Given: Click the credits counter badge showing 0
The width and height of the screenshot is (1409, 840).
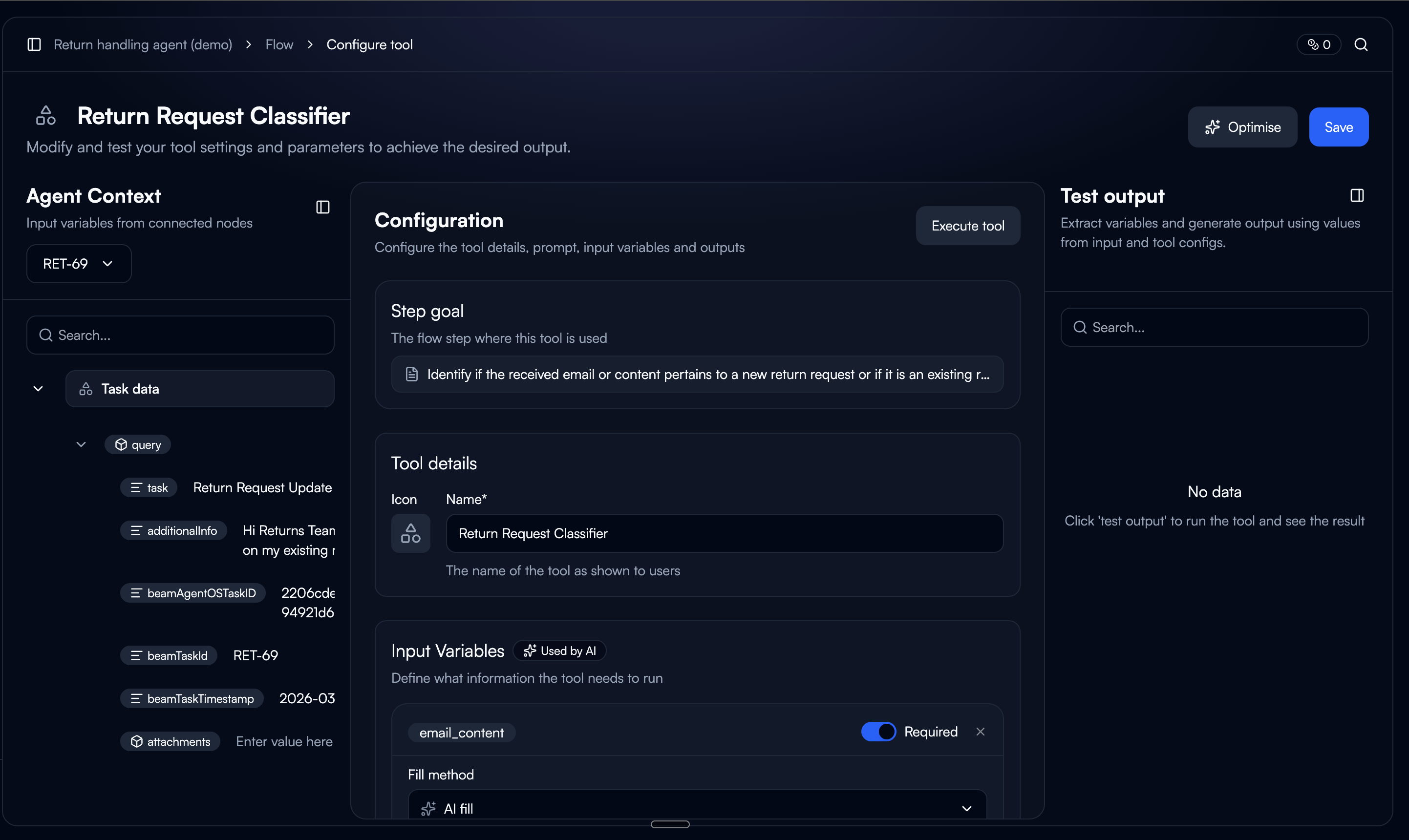Looking at the screenshot, I should coord(1319,45).
